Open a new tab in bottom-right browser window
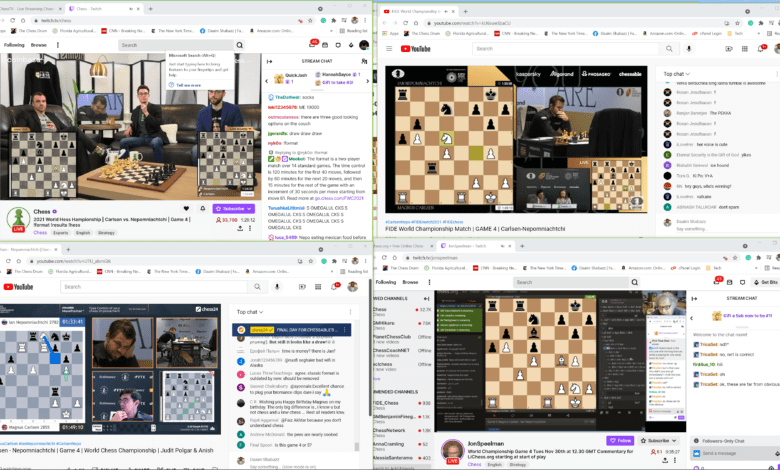 tap(522, 246)
